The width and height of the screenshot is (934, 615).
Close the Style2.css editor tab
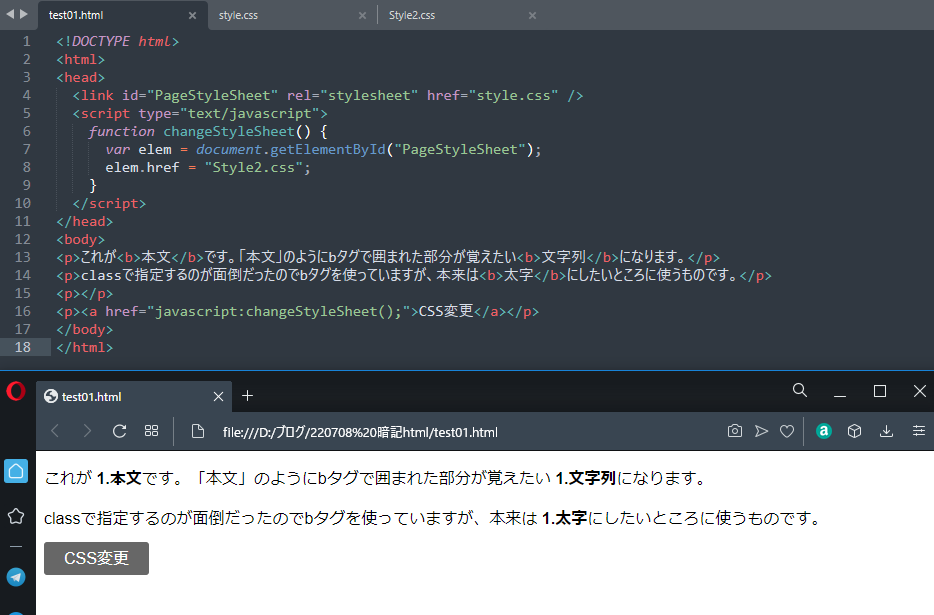tap(533, 15)
